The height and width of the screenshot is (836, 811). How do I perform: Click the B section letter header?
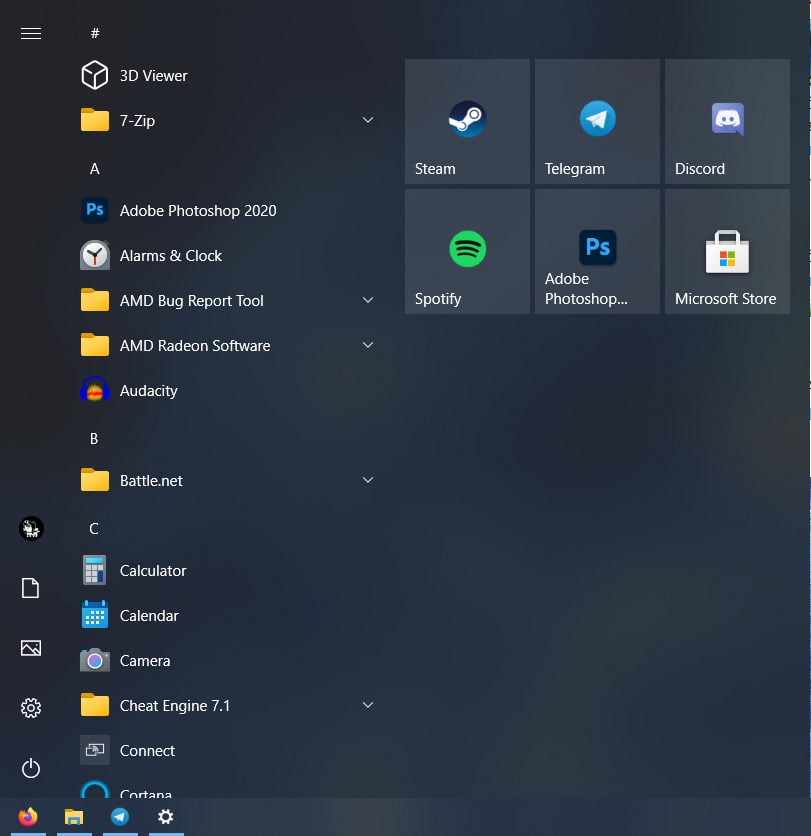94,438
